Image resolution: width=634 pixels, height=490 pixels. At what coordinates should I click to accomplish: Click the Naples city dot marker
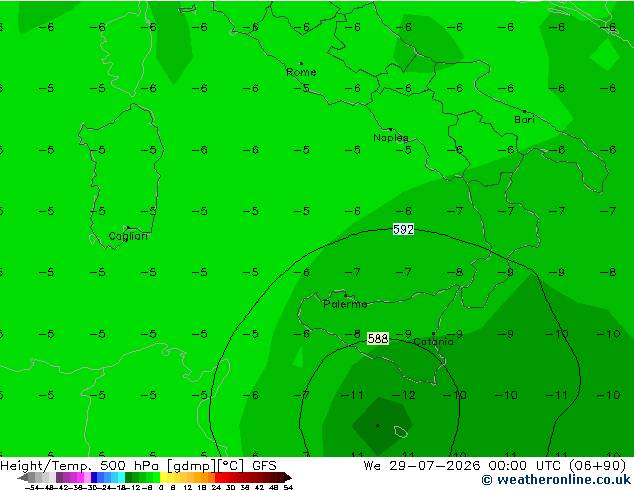coord(390,129)
